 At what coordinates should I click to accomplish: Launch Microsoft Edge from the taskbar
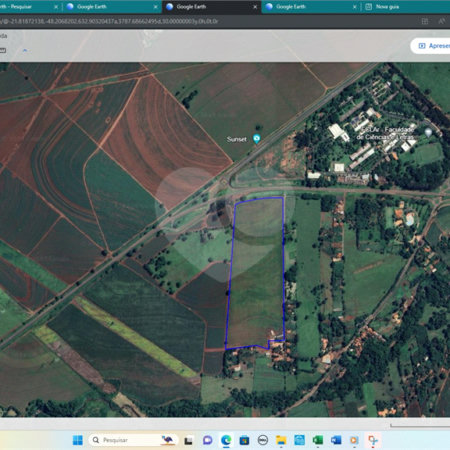click(226, 440)
